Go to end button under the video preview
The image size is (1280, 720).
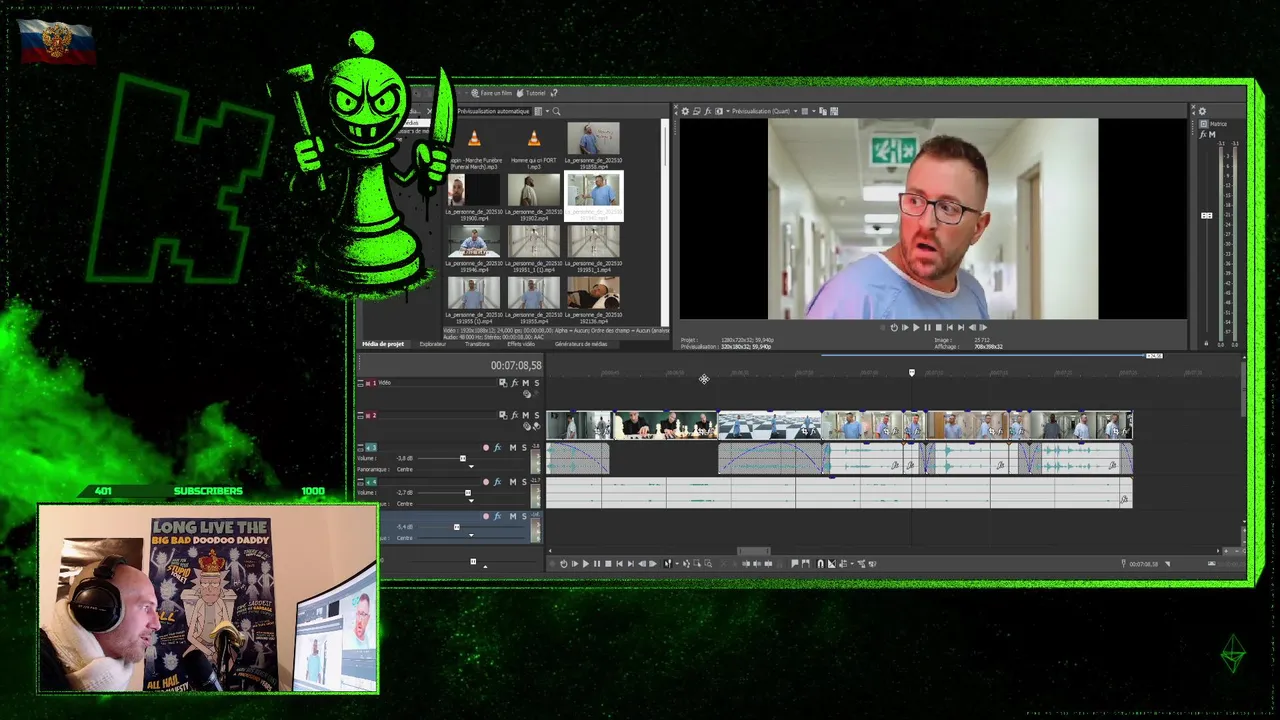click(960, 327)
